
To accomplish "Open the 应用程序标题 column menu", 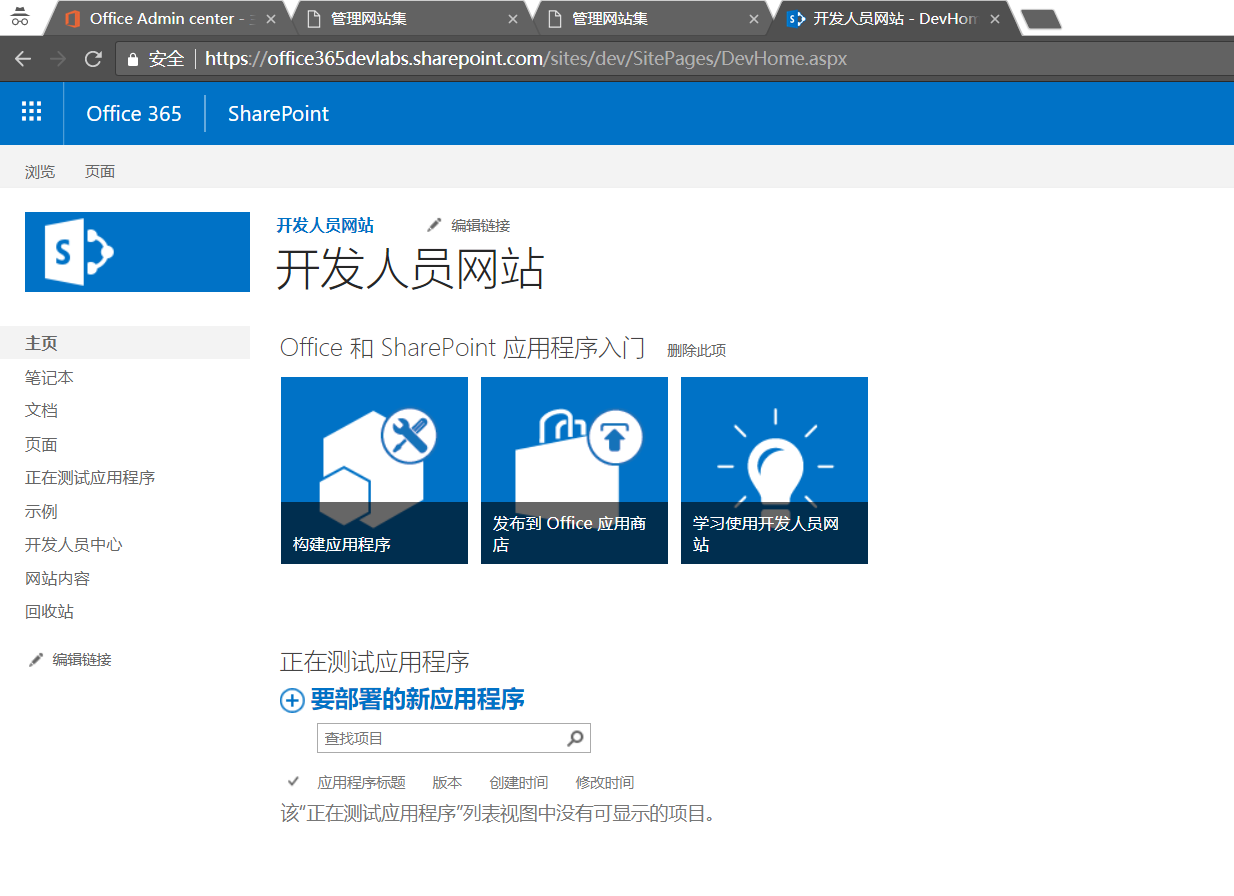I will (x=361, y=782).
